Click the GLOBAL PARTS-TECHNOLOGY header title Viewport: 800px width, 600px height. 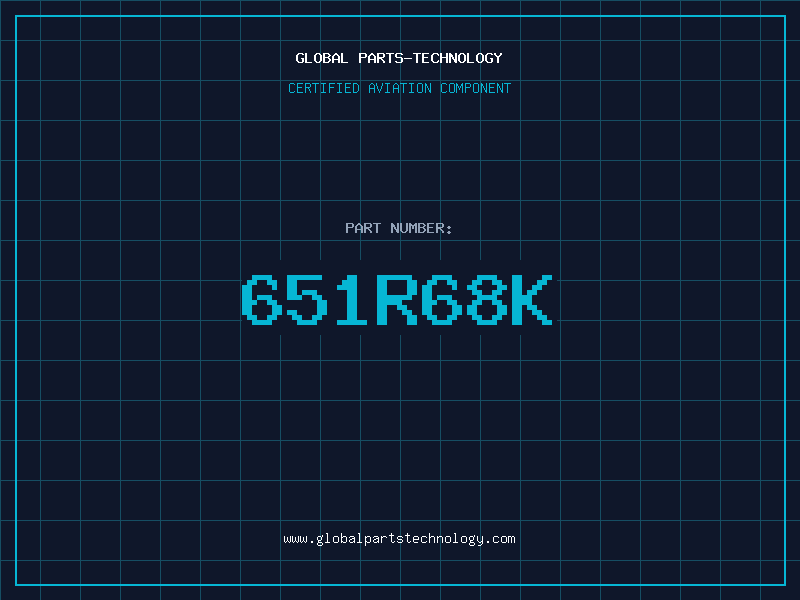coord(399,59)
